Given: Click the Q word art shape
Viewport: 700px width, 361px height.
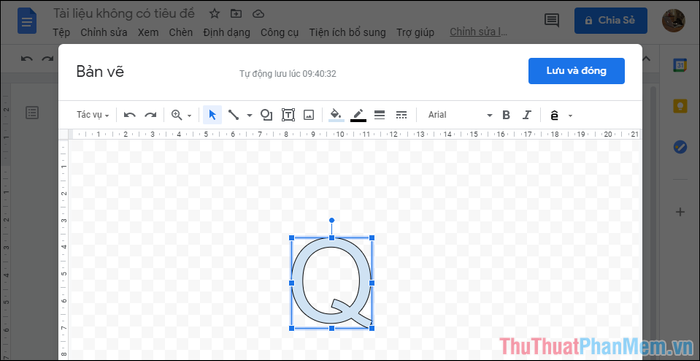Looking at the screenshot, I should (x=332, y=282).
